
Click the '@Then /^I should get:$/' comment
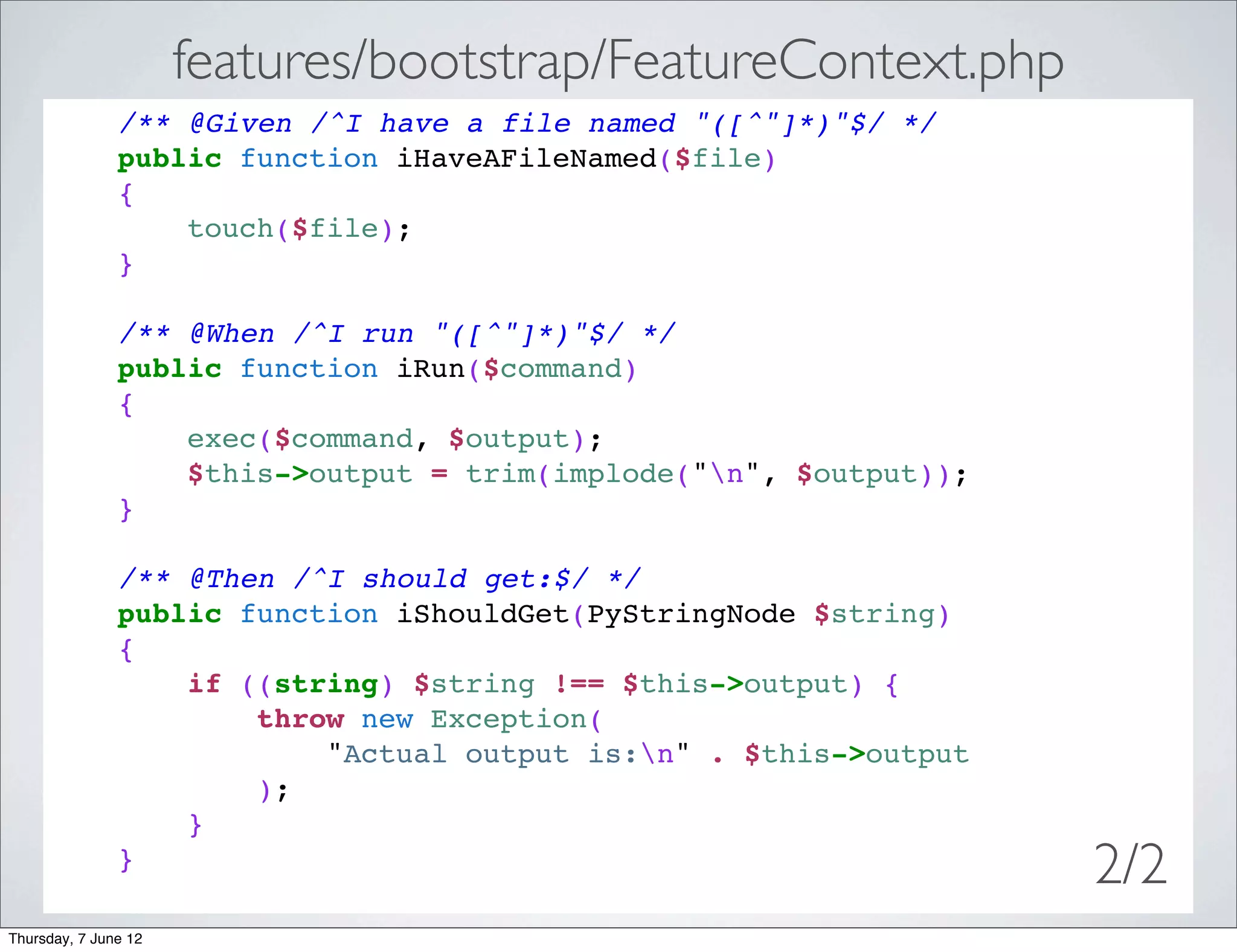click(x=380, y=579)
